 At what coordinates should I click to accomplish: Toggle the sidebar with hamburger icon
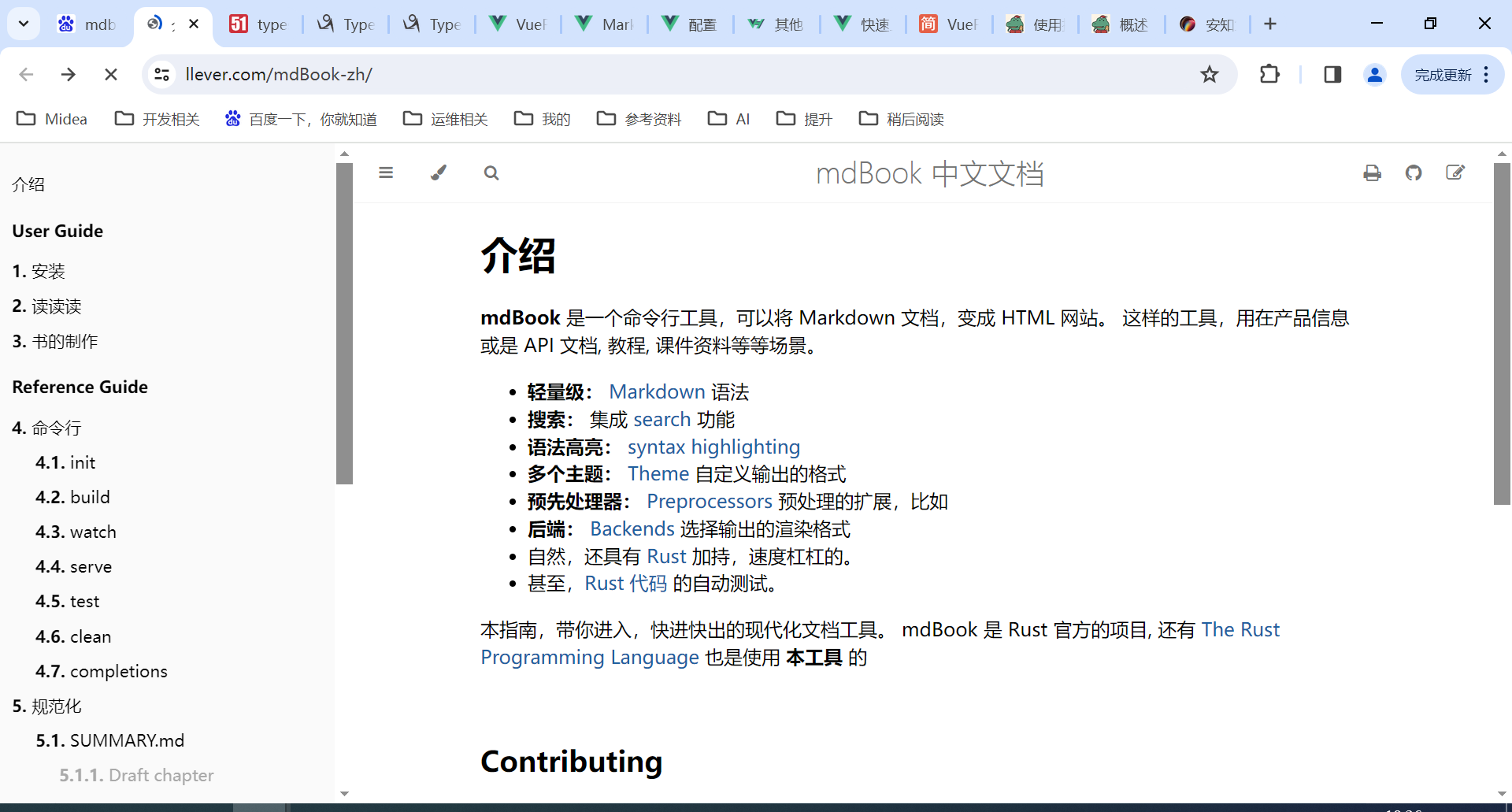pyautogui.click(x=386, y=172)
